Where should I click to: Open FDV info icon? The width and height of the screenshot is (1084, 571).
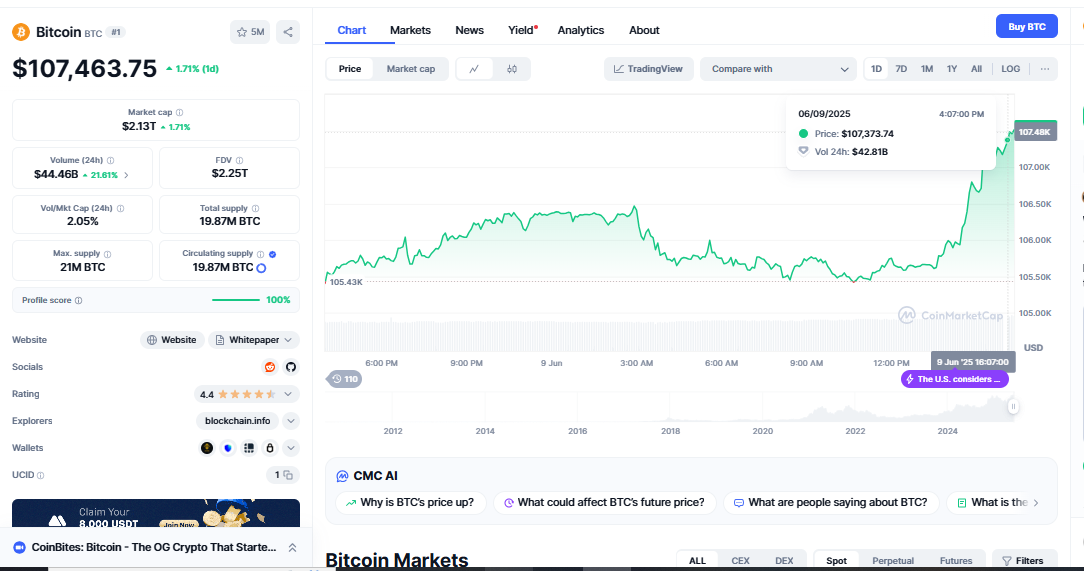tap(239, 160)
